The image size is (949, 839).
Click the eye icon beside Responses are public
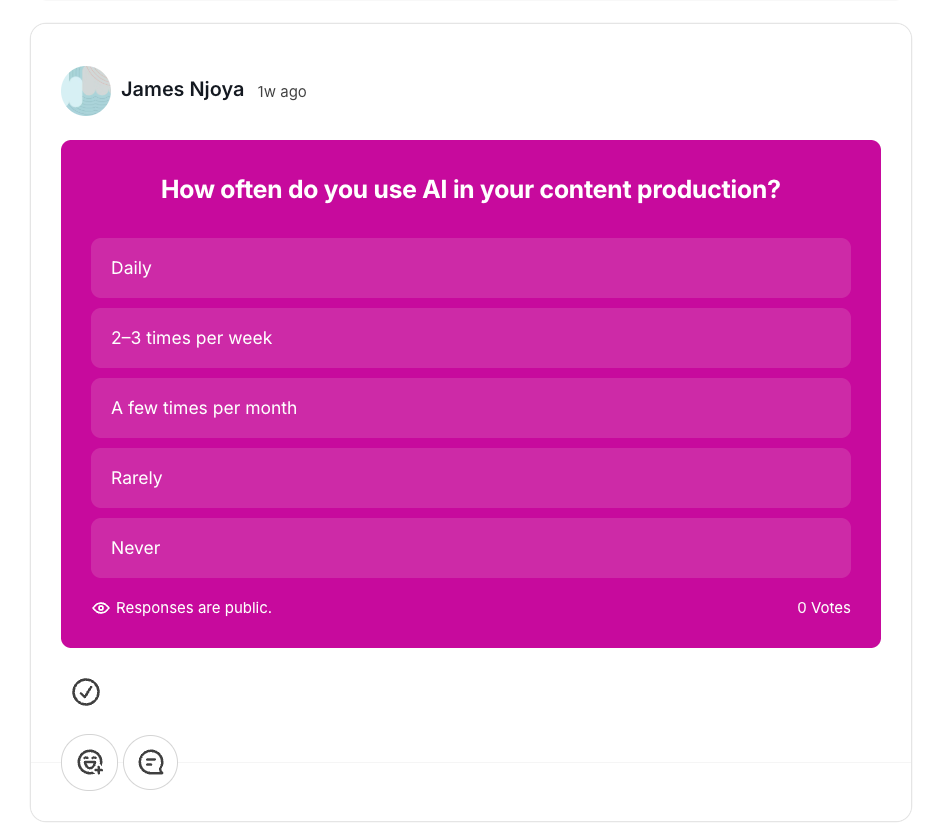coord(100,608)
